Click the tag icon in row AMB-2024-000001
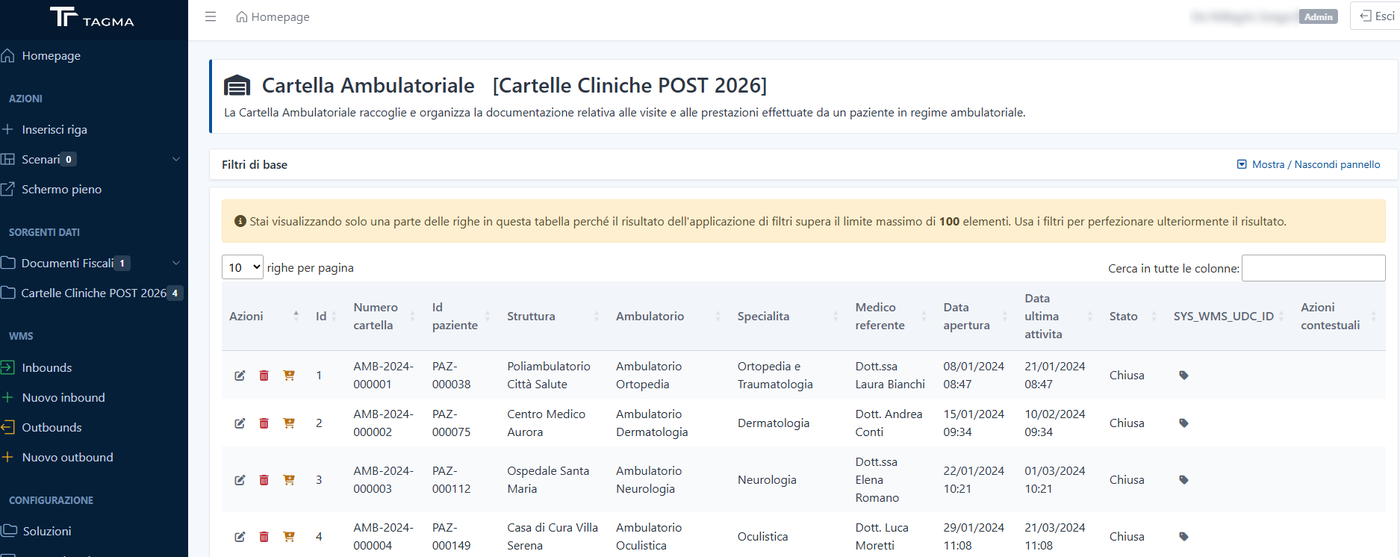Image resolution: width=1400 pixels, height=557 pixels. coord(1184,376)
